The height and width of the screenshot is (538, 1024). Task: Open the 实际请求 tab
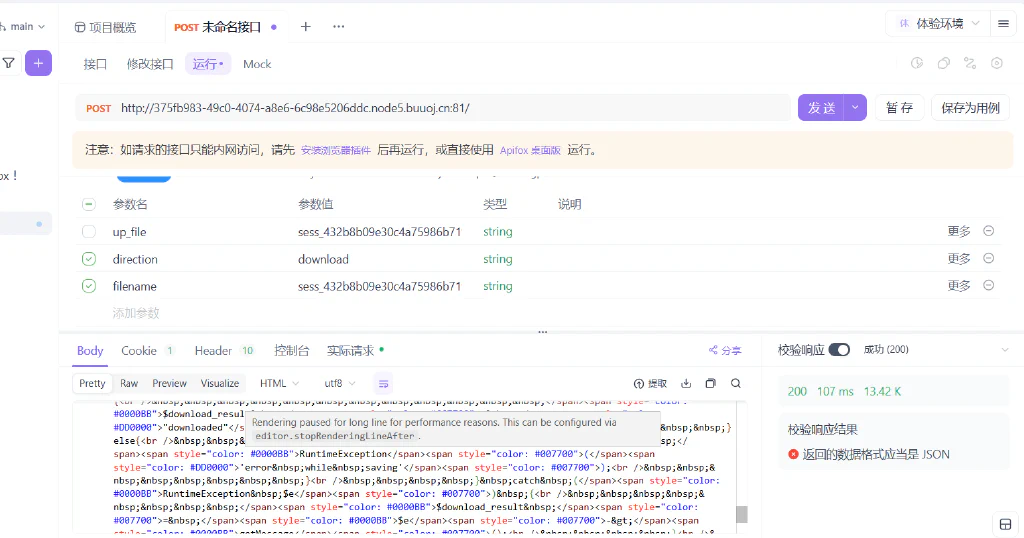(355, 351)
